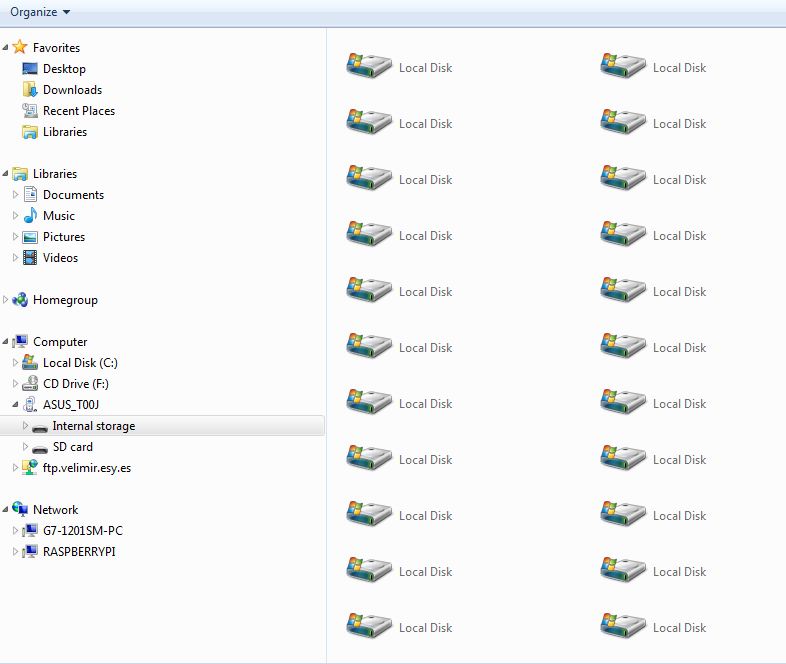Screen dimensions: 786x664
Task: Click the Downloads folder icon
Action: pyautogui.click(x=30, y=90)
